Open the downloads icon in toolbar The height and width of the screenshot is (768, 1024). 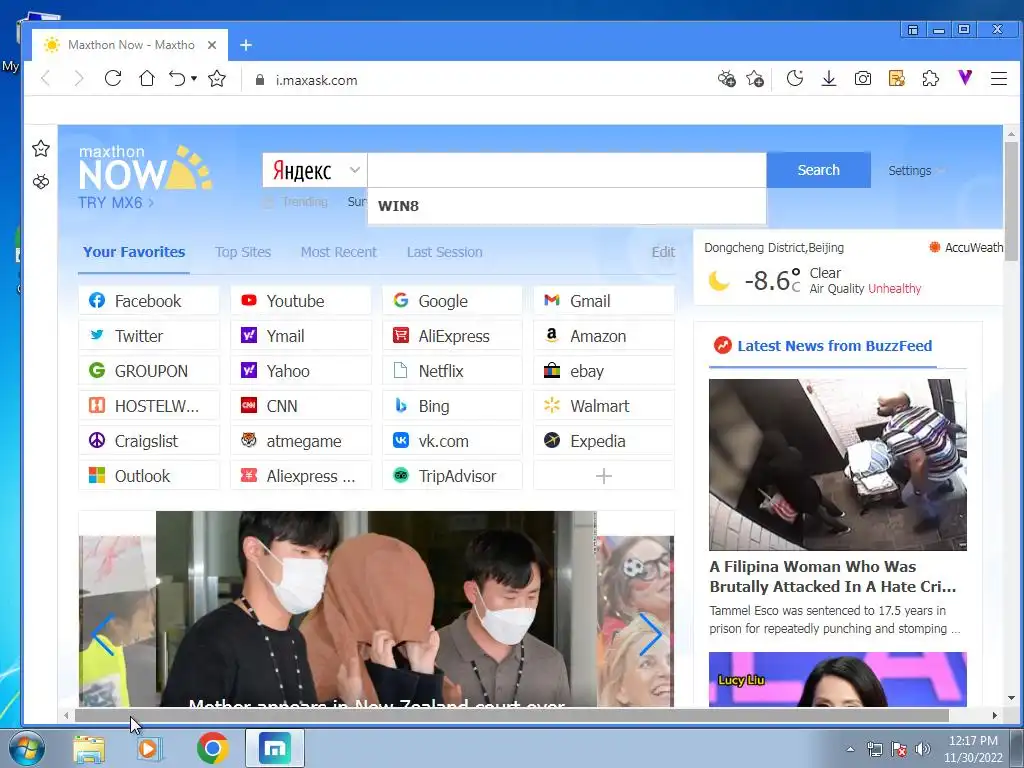(x=829, y=79)
